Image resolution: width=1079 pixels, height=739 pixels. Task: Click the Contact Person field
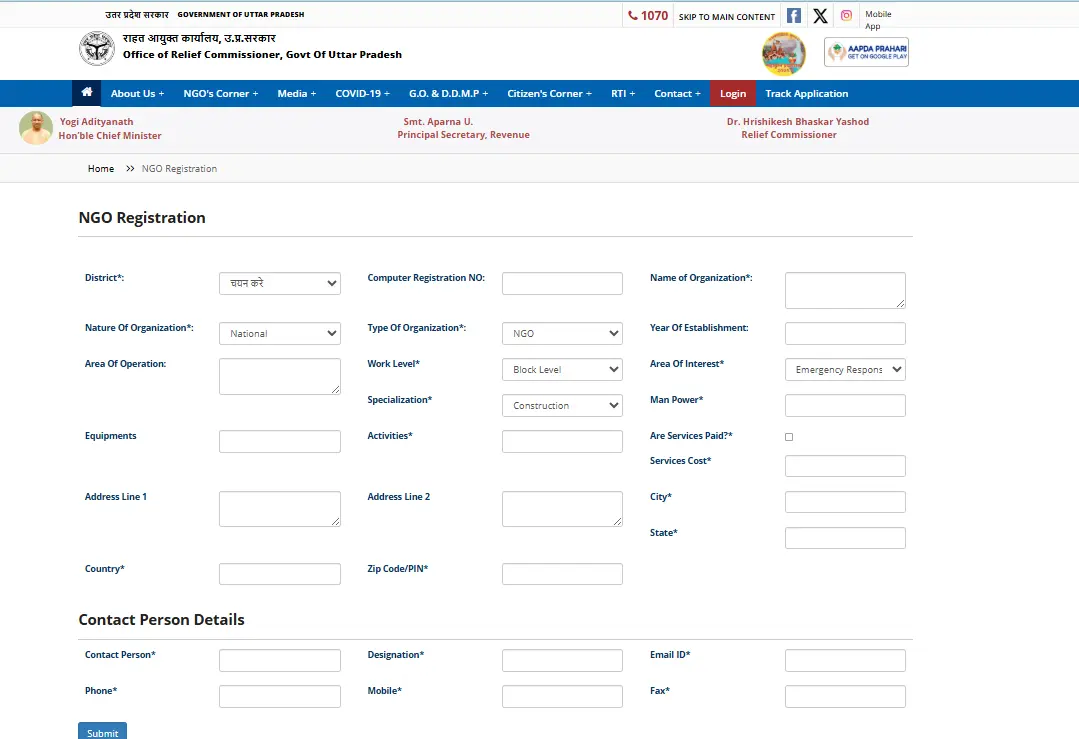tap(280, 661)
